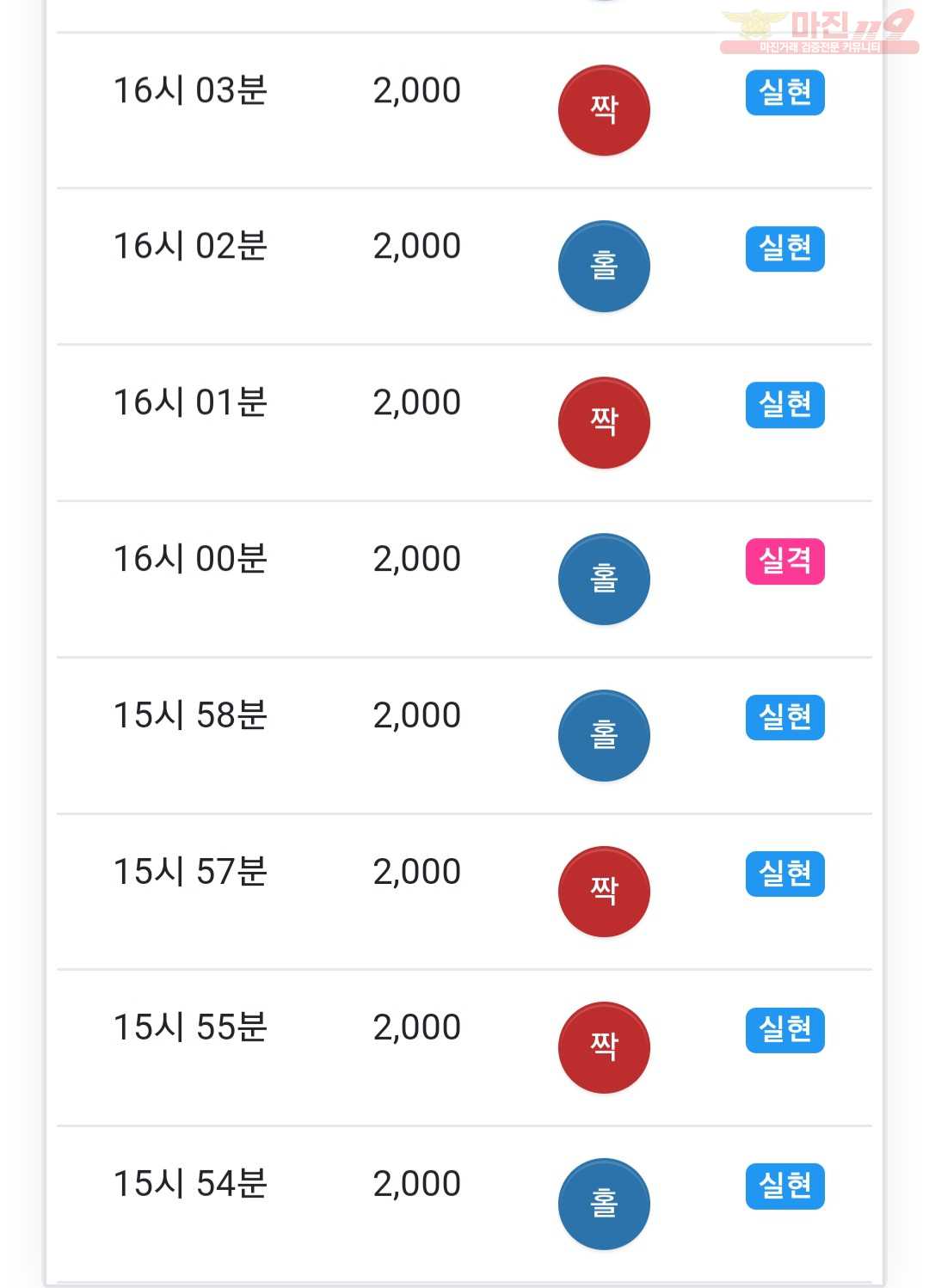Click the blue 홀 circle at 16시 00분
The image size is (929, 1288).
click(x=604, y=580)
